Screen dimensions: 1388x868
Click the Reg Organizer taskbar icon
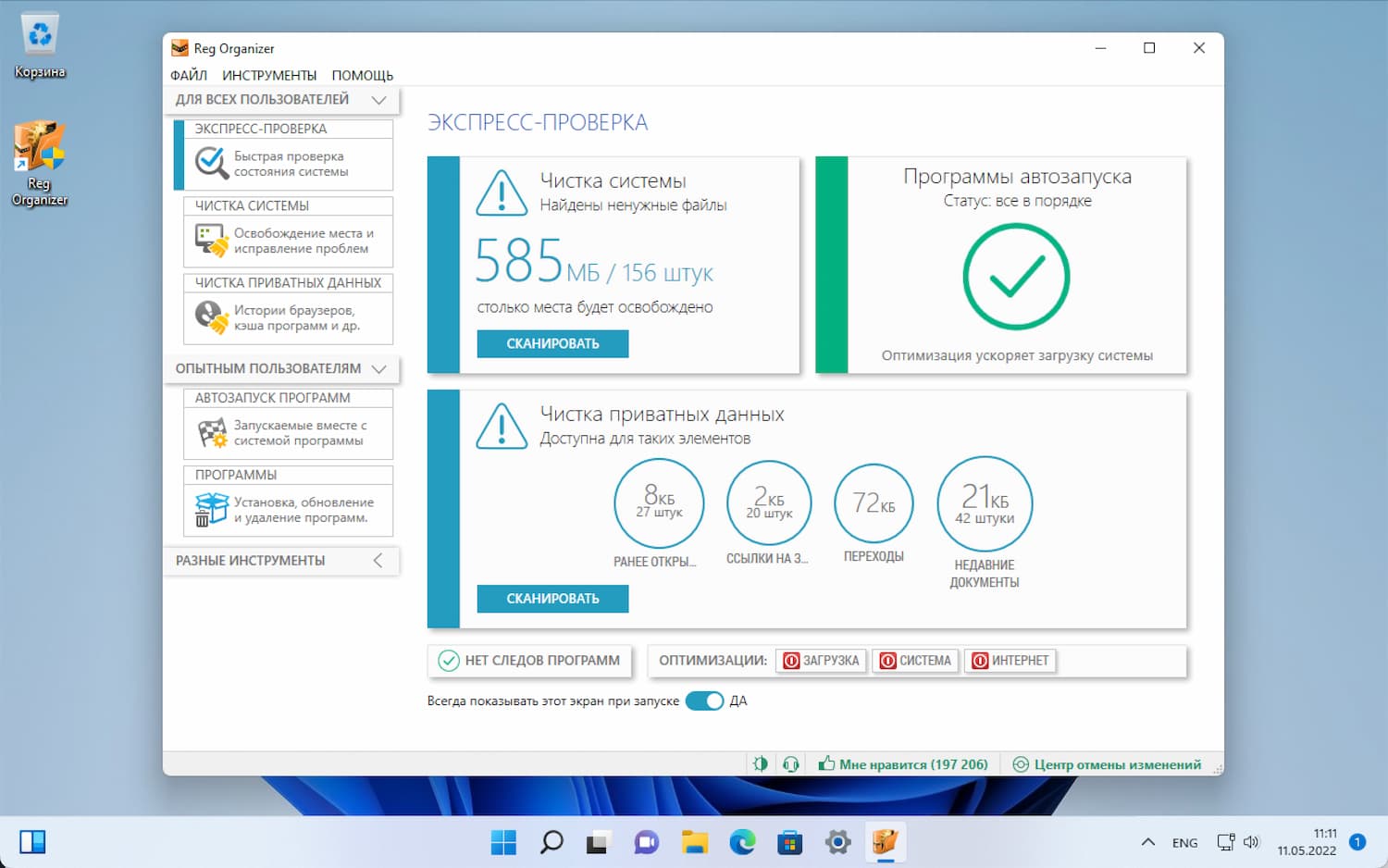pyautogui.click(x=886, y=842)
